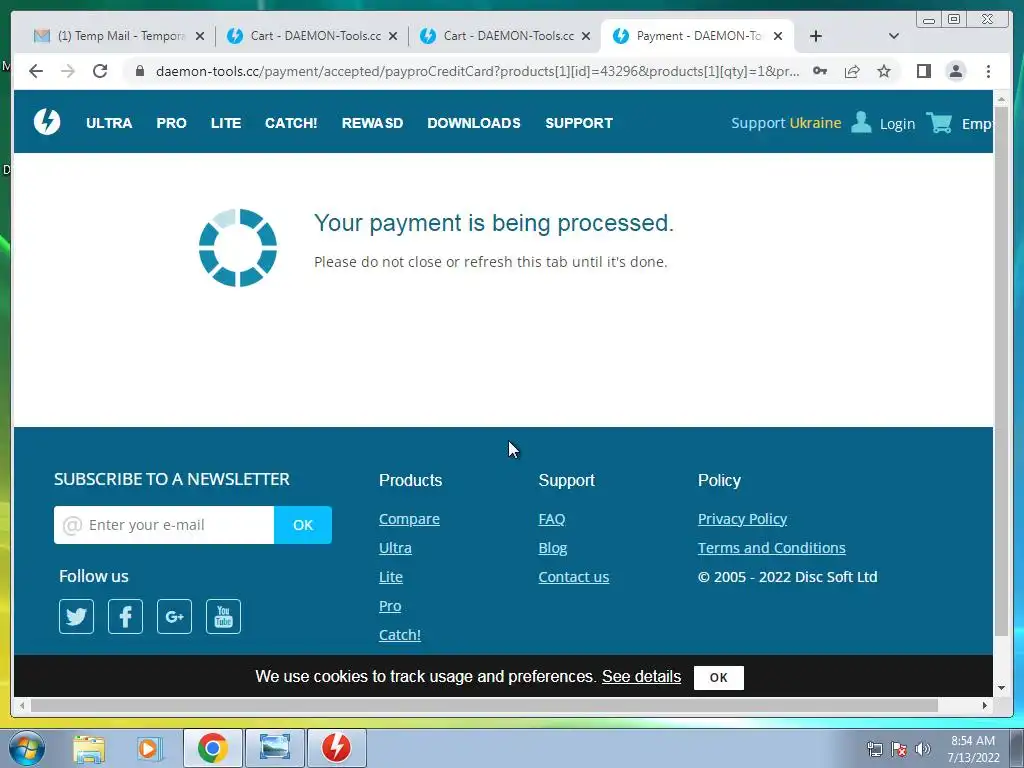Open Compare products link
The height and width of the screenshot is (768, 1024).
[x=409, y=519]
